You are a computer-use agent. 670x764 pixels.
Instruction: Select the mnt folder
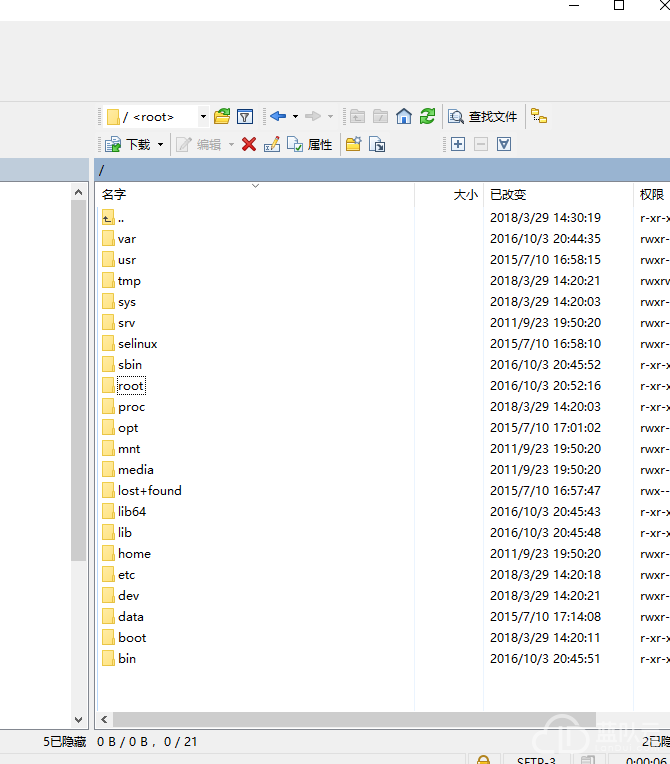[121, 449]
